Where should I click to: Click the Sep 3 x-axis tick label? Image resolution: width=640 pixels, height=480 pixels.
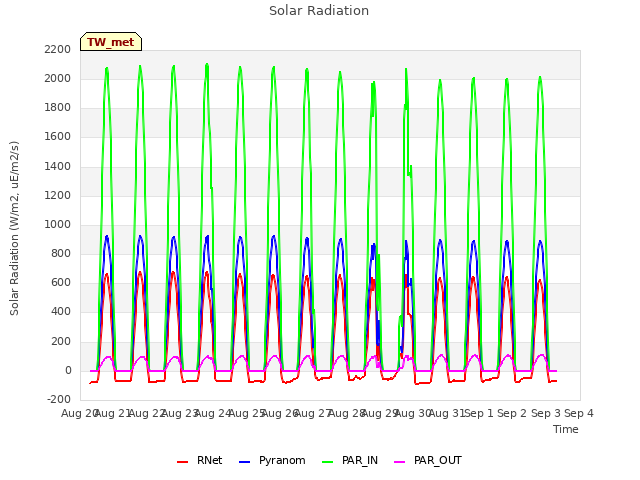[546, 413]
